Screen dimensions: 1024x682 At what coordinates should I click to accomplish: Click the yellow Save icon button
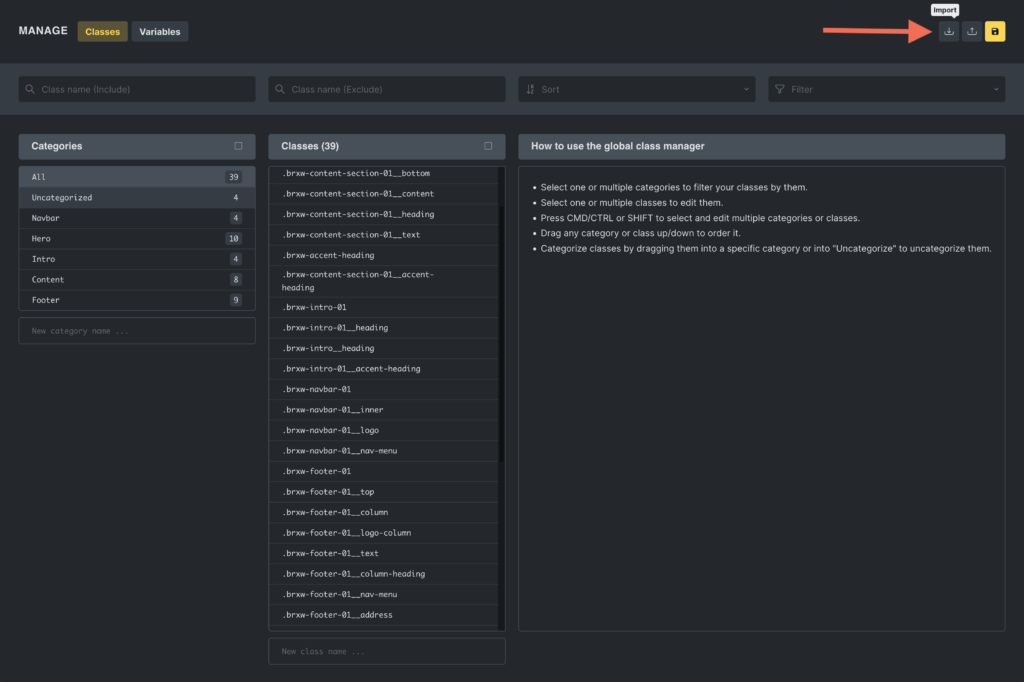[994, 32]
